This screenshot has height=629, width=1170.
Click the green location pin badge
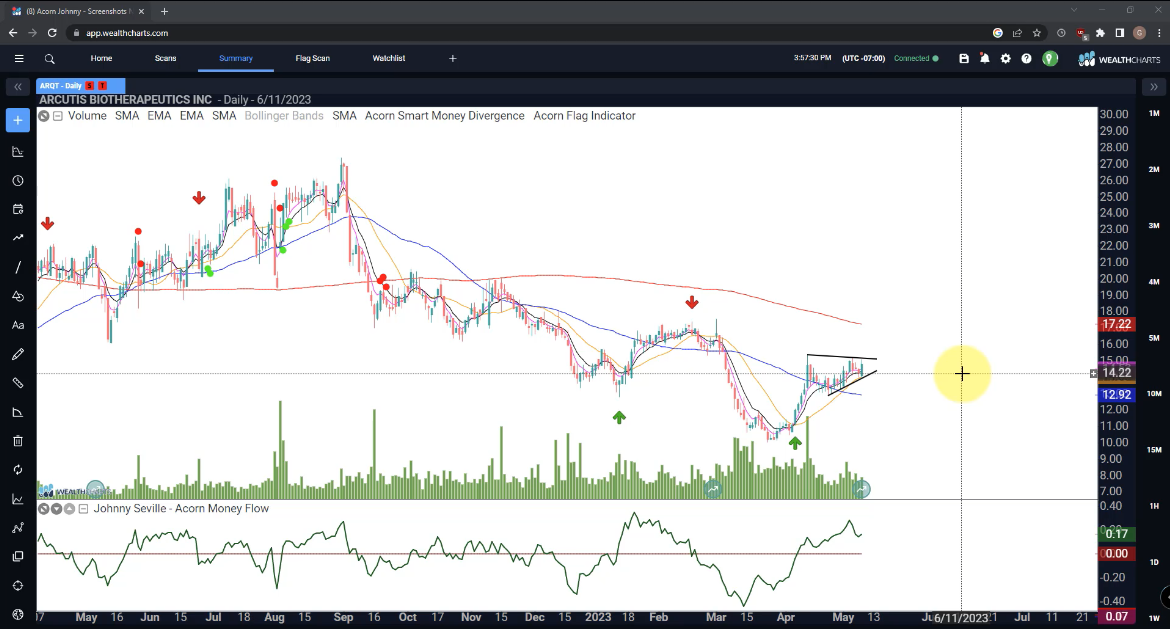tap(1050, 58)
